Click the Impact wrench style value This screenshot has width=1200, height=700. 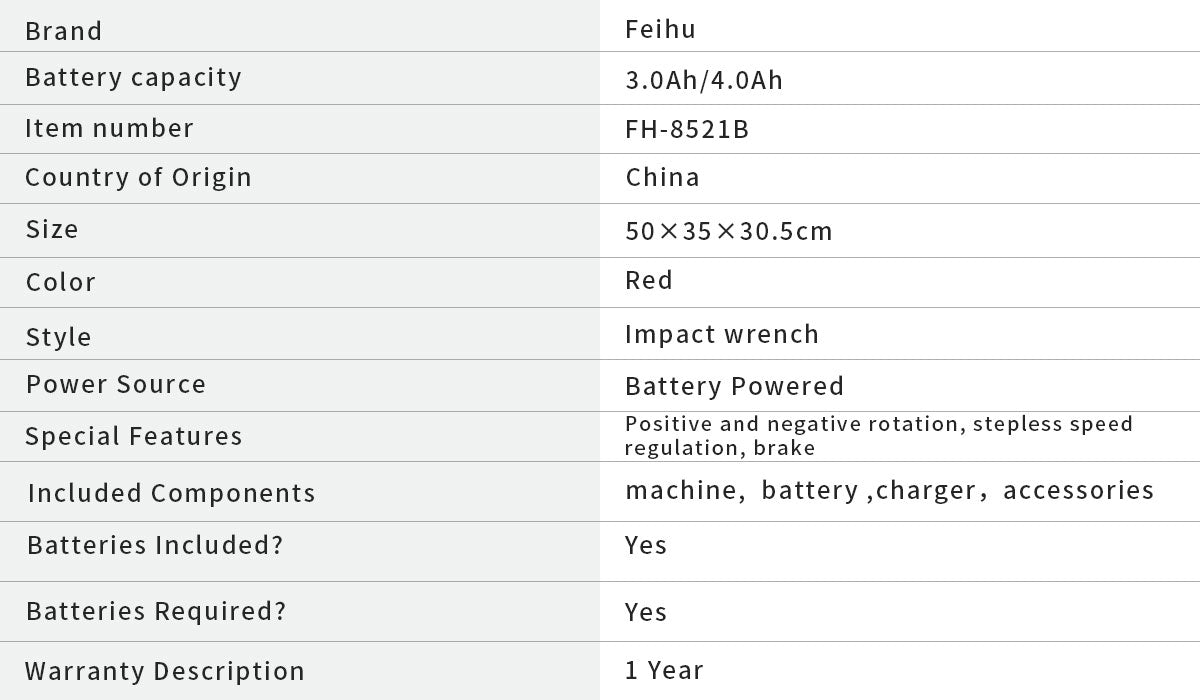tap(721, 334)
